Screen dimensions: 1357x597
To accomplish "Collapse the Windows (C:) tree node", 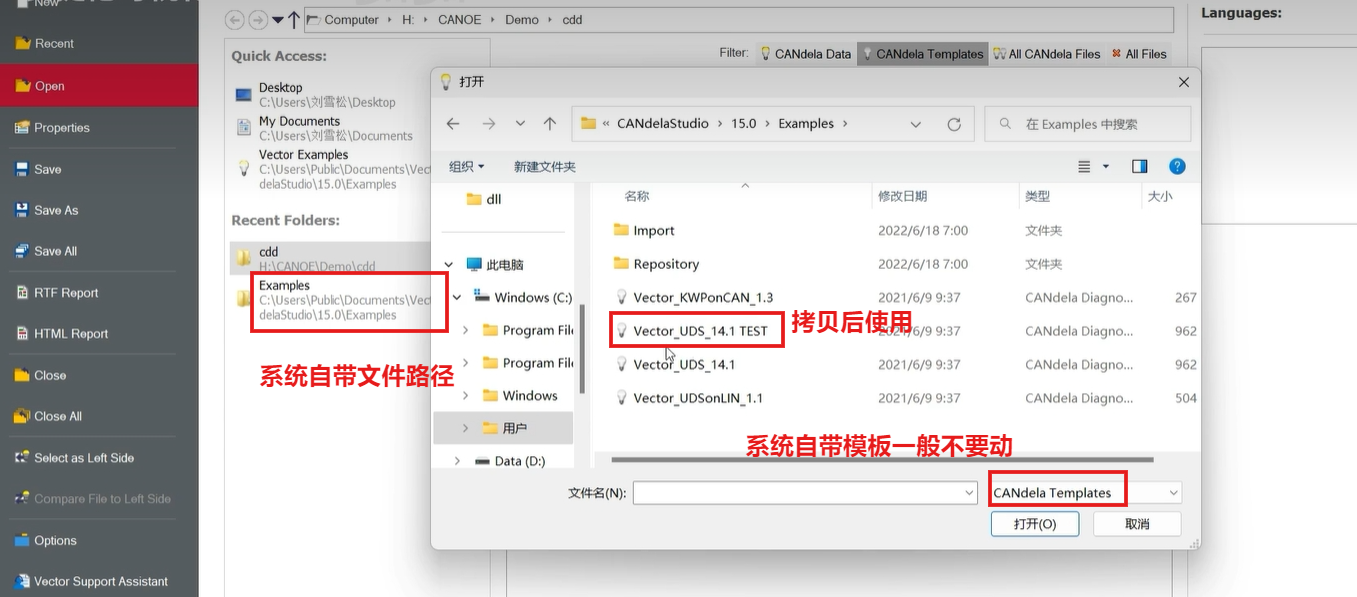I will pyautogui.click(x=457, y=297).
